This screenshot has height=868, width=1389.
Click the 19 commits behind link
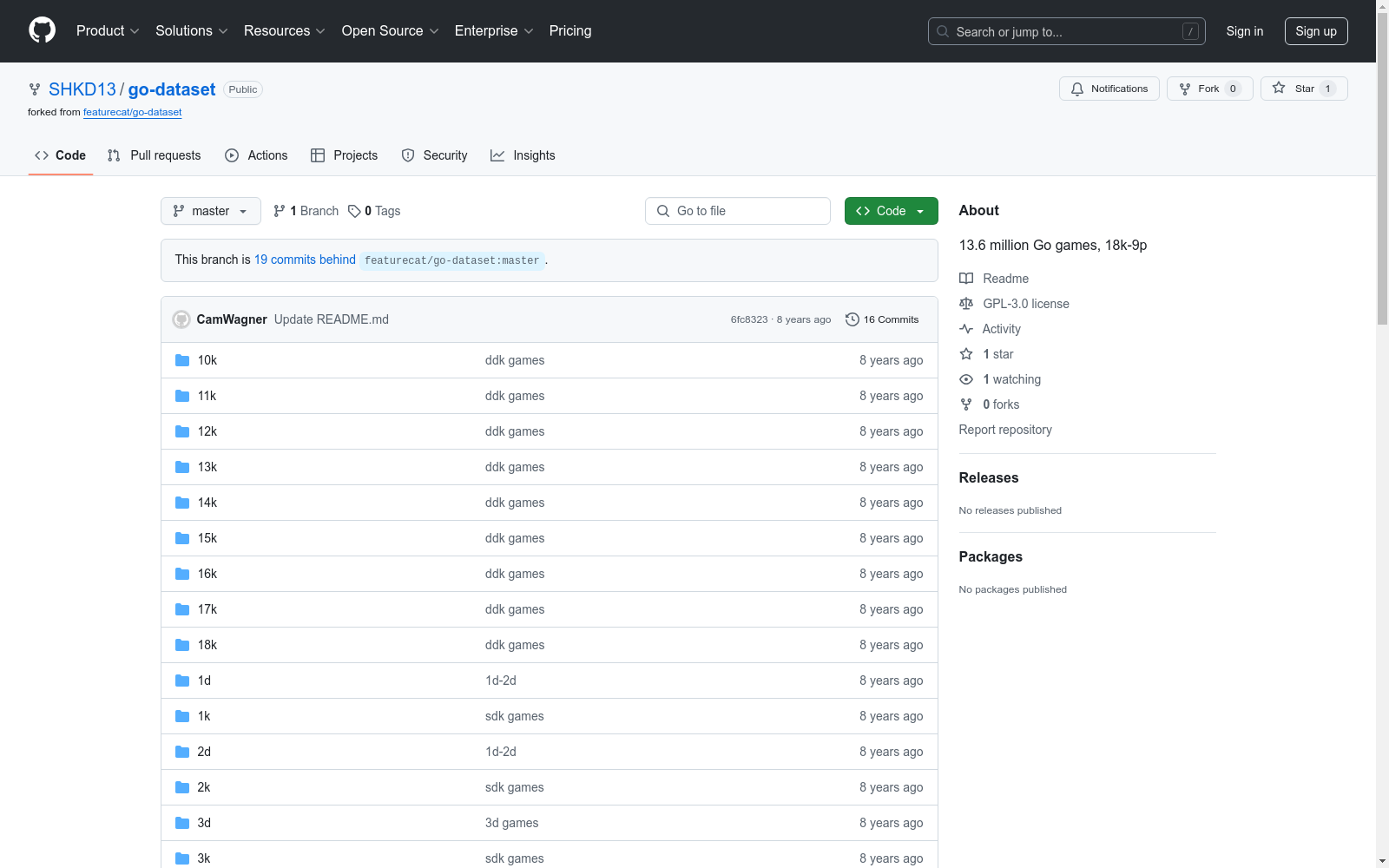click(x=305, y=260)
